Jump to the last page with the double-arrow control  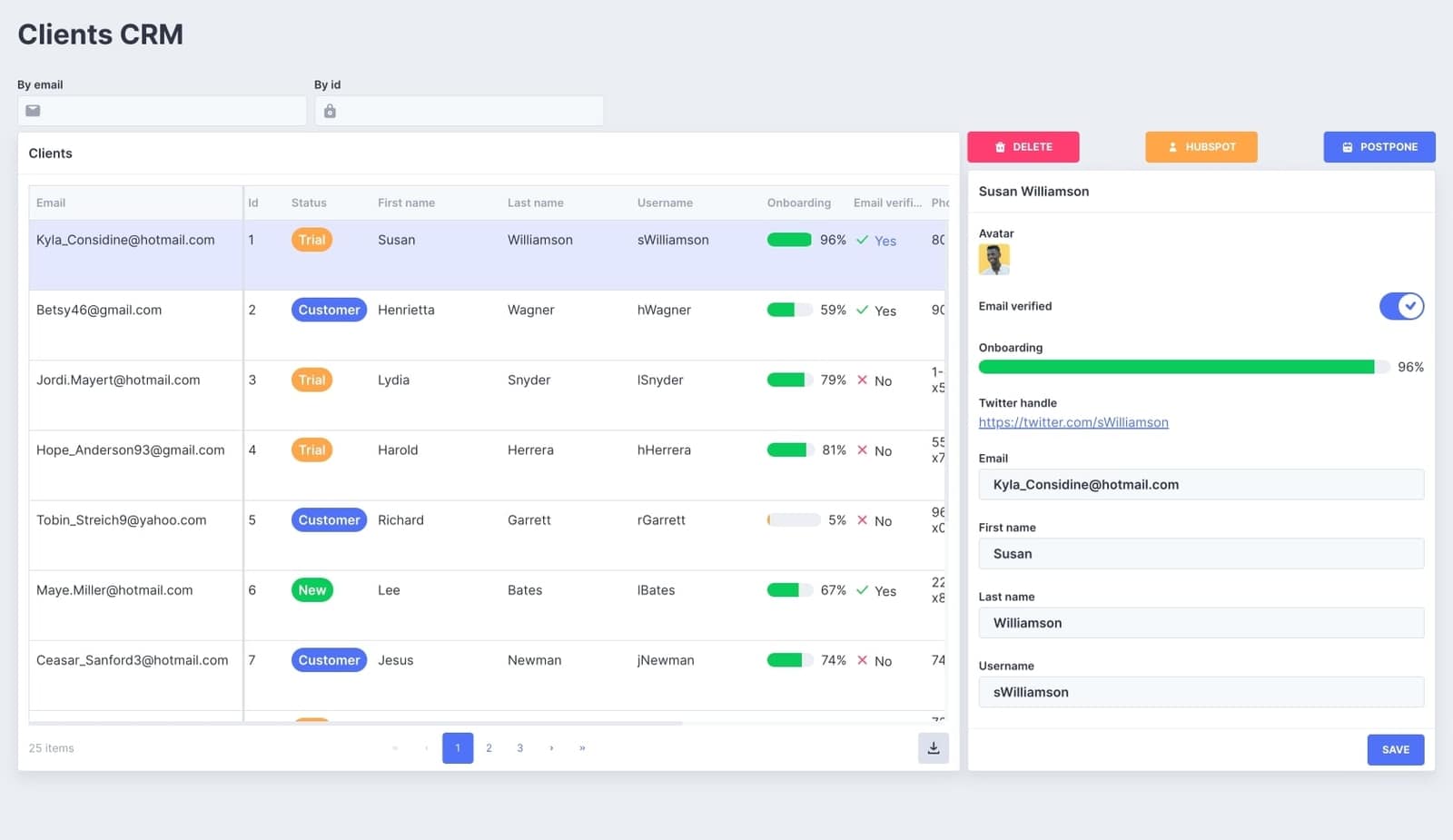tap(582, 747)
